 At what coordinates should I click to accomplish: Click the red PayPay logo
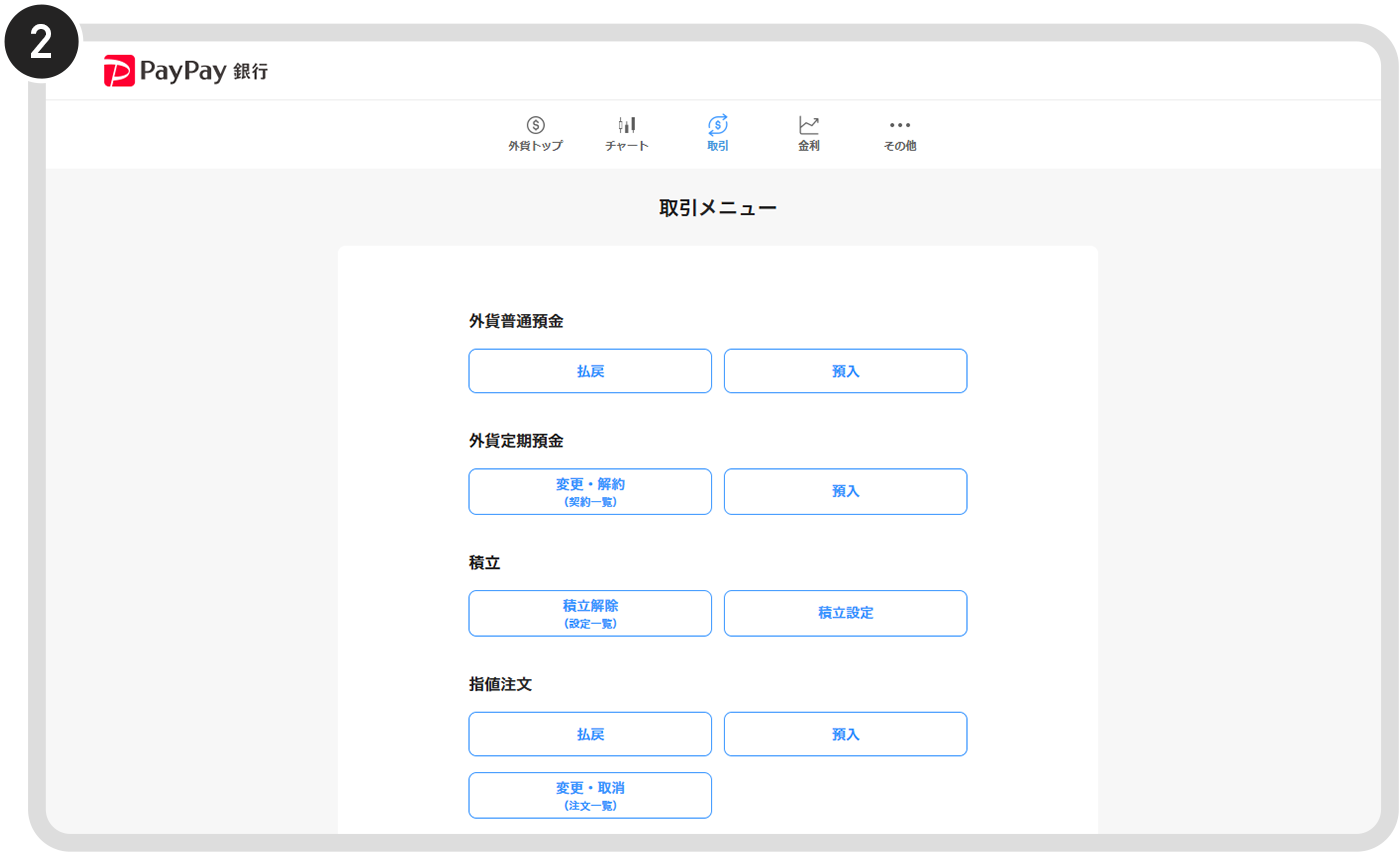click(117, 70)
